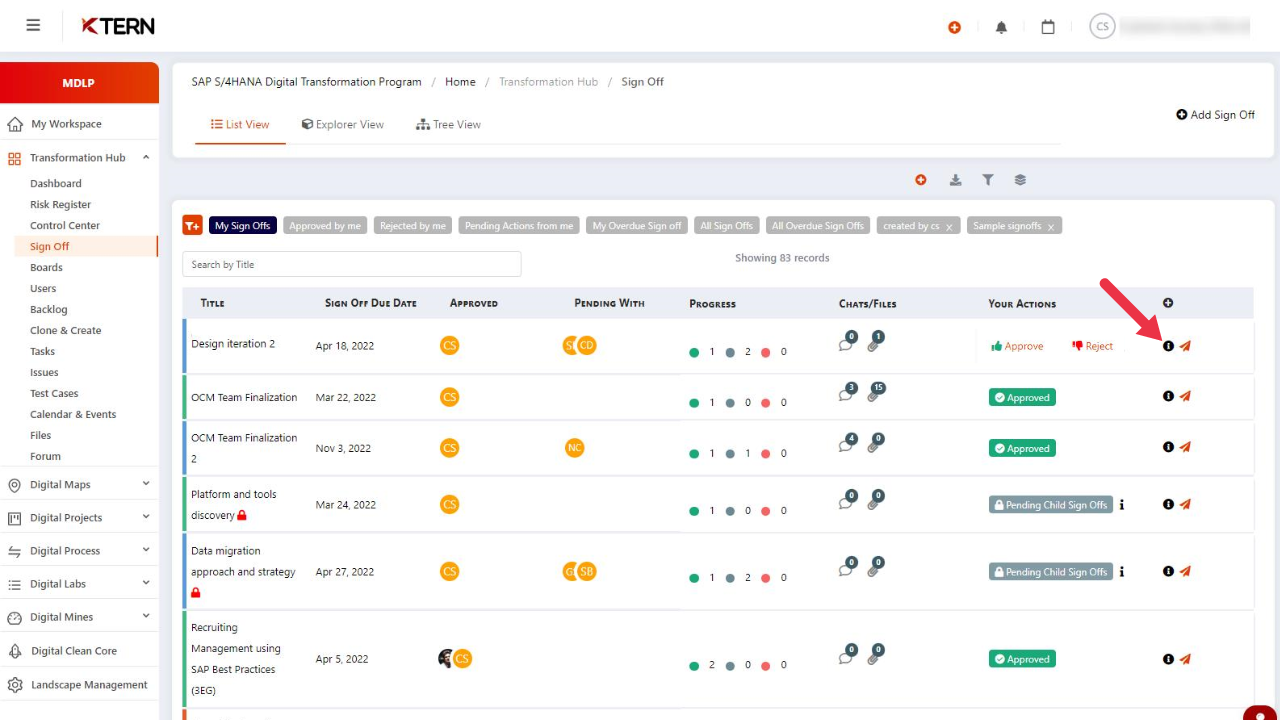1280x720 pixels.
Task: Open the filter funnel icon
Action: [988, 180]
